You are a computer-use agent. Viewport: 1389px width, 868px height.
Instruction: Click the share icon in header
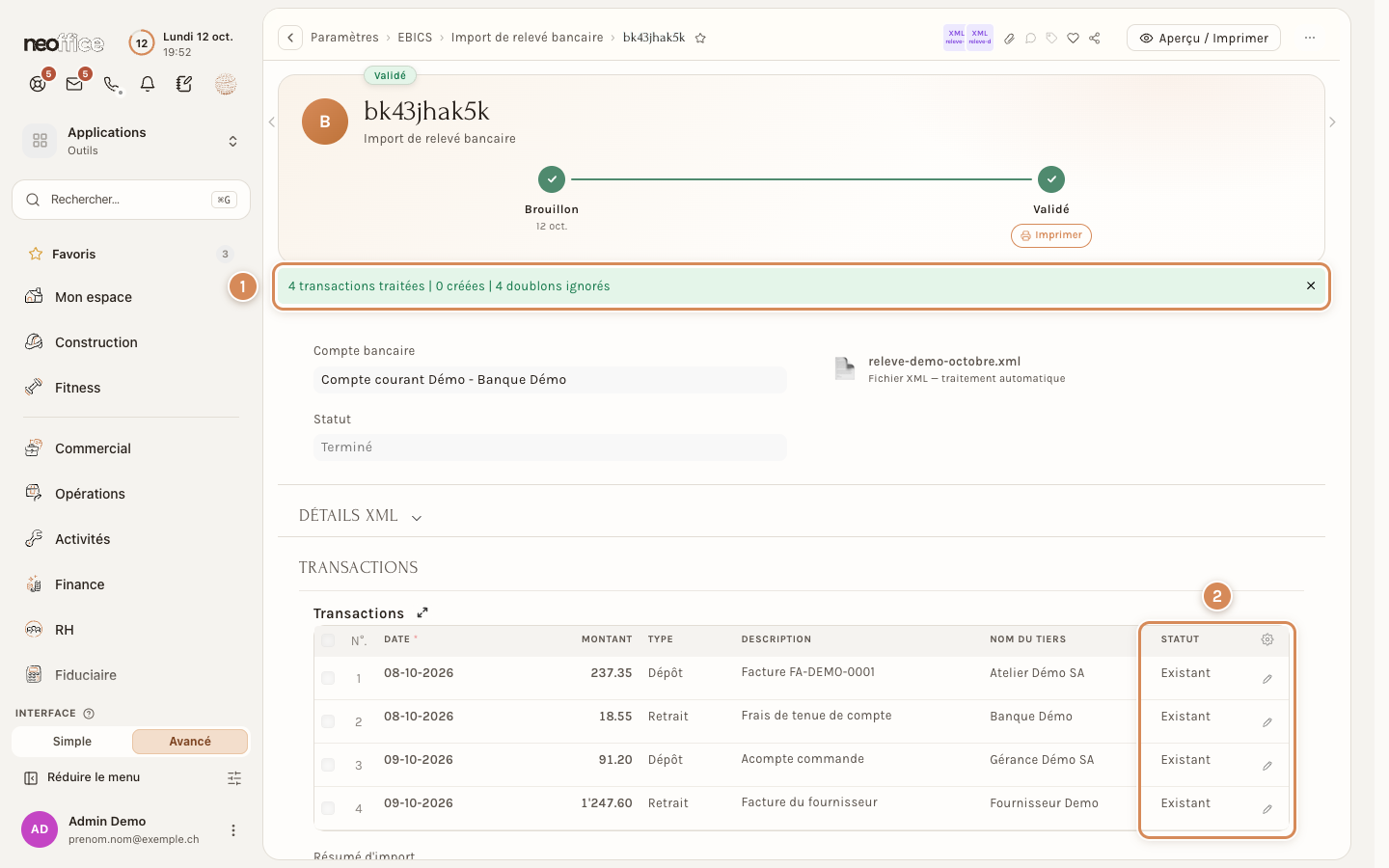tap(1095, 39)
